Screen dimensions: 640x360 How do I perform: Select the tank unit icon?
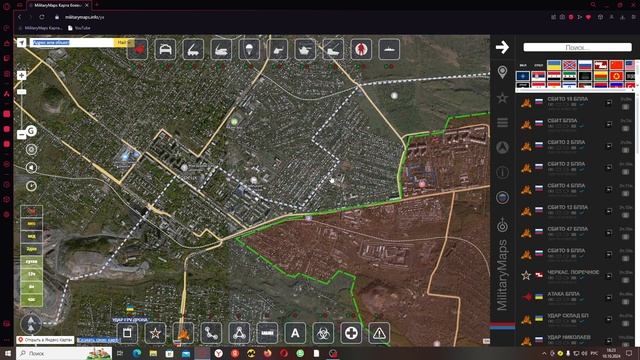tap(305, 49)
